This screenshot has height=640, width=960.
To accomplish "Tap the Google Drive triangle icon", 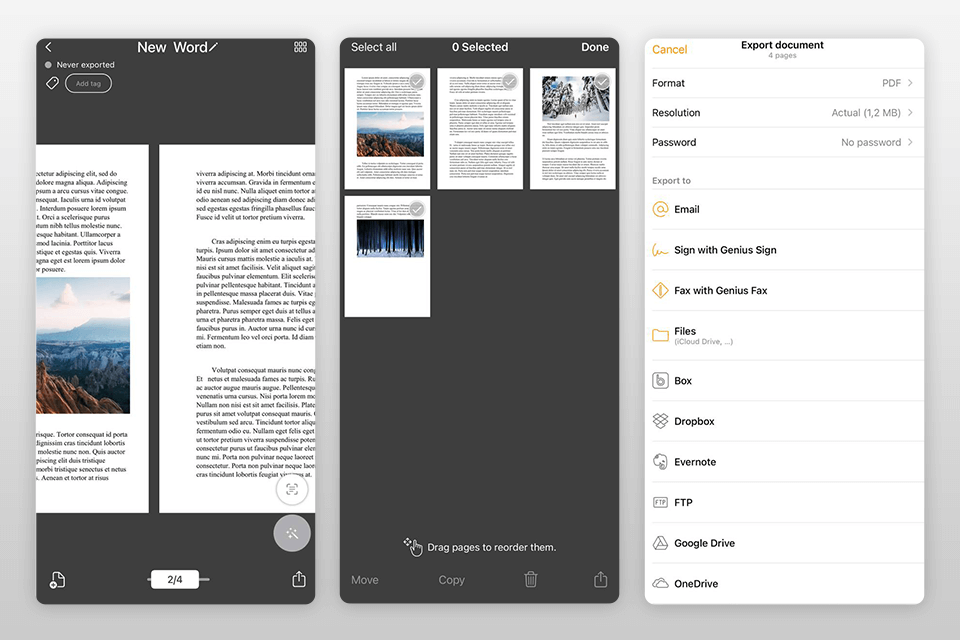I will 660,543.
